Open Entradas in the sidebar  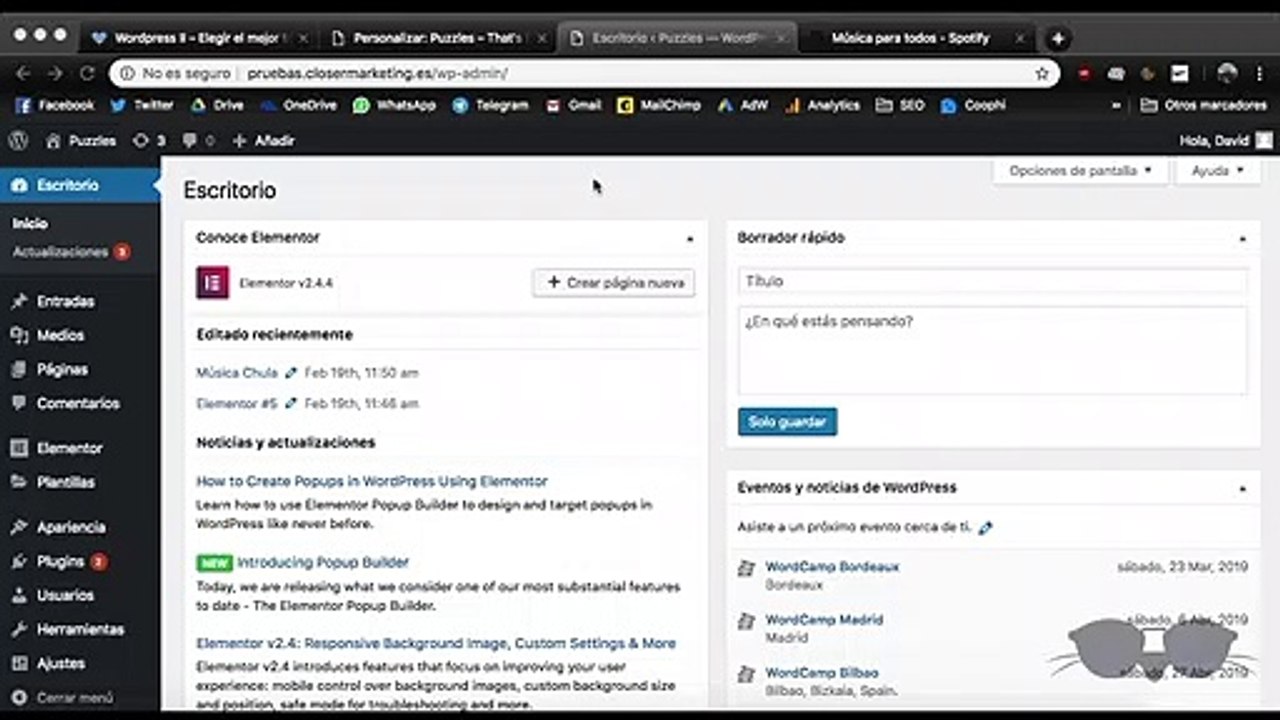click(x=80, y=301)
